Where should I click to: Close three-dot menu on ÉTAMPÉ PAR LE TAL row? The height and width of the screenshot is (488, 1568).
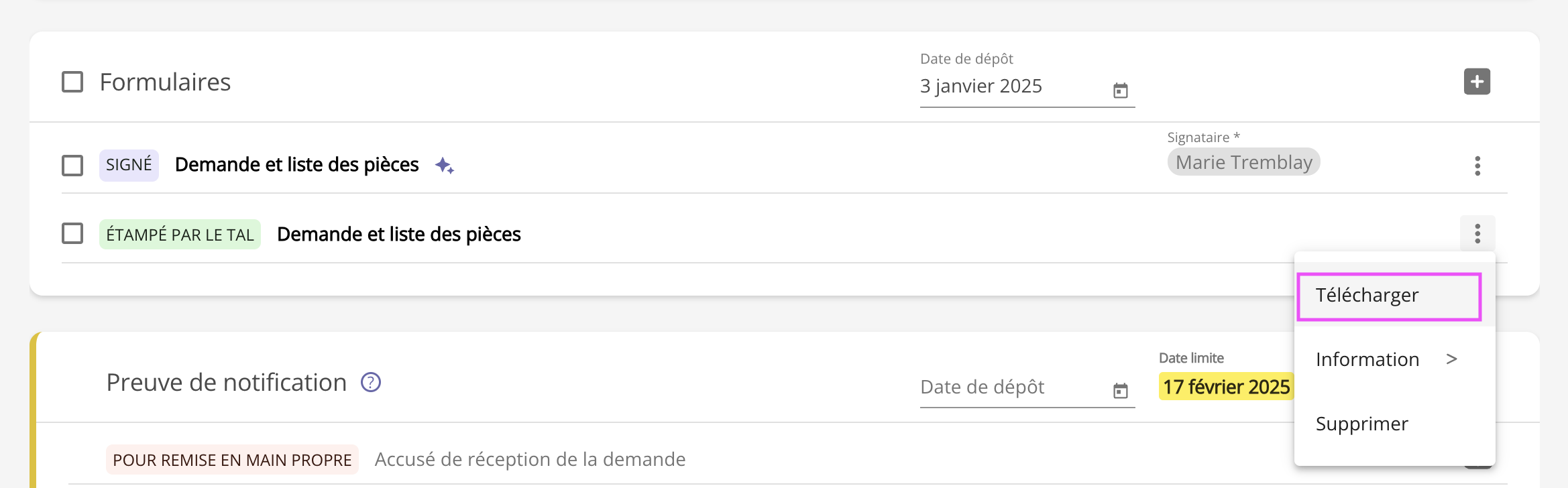pyautogui.click(x=1477, y=234)
